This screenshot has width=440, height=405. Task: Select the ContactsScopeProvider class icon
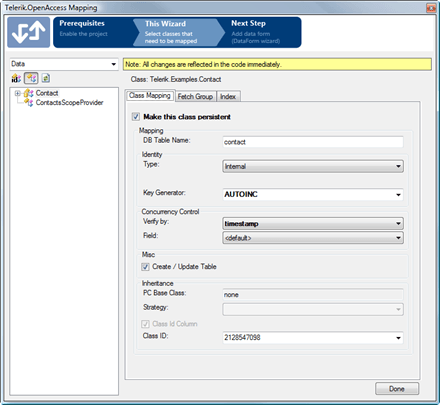tap(29, 103)
